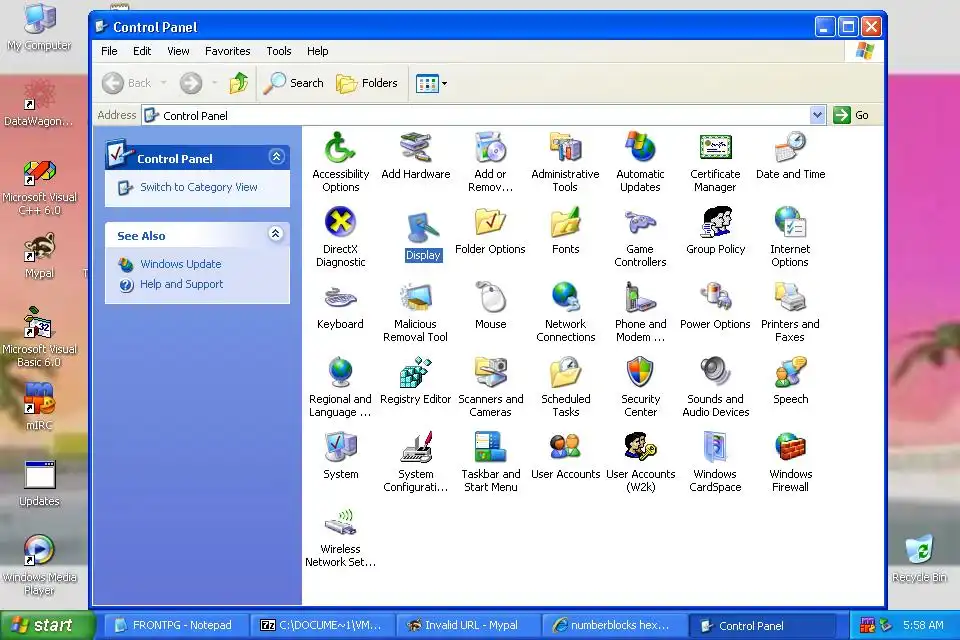Open the File menu

[109, 51]
